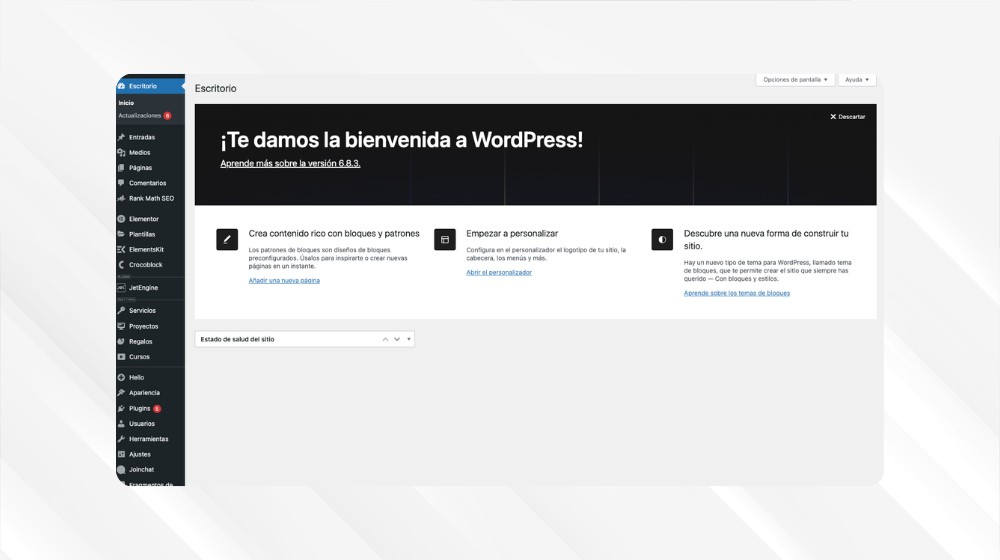This screenshot has width=1000, height=560.
Task: Click the half-circle block themes icon
Action: pyautogui.click(x=662, y=240)
